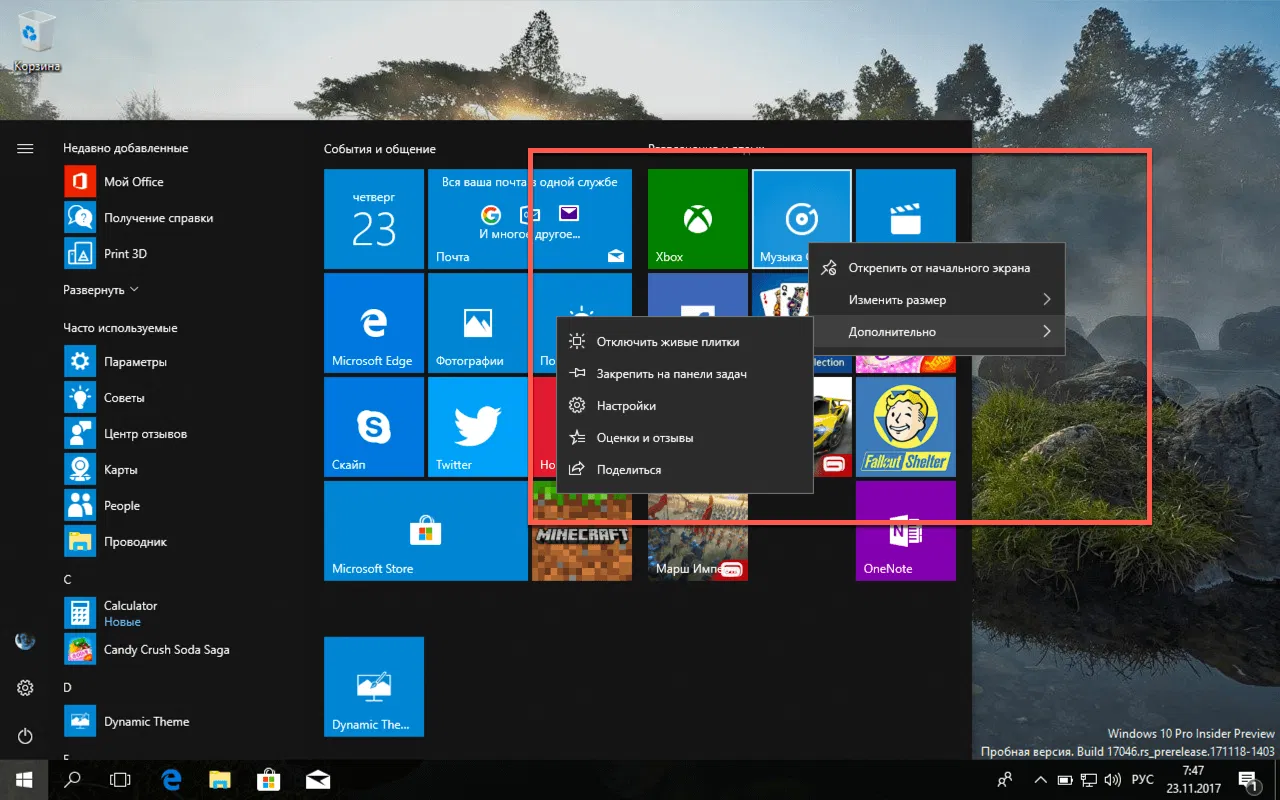Launch Groove Музыка from its tile

pos(801,218)
